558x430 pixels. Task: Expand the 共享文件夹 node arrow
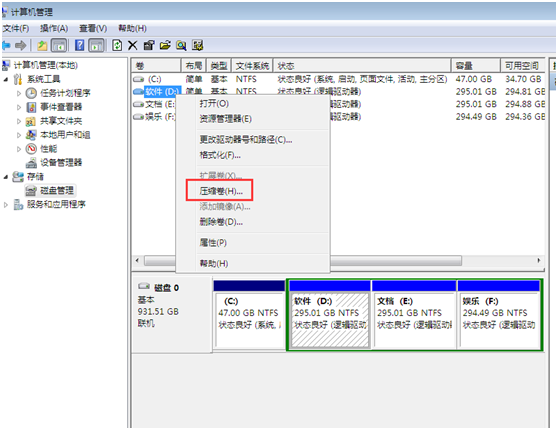tap(19, 121)
